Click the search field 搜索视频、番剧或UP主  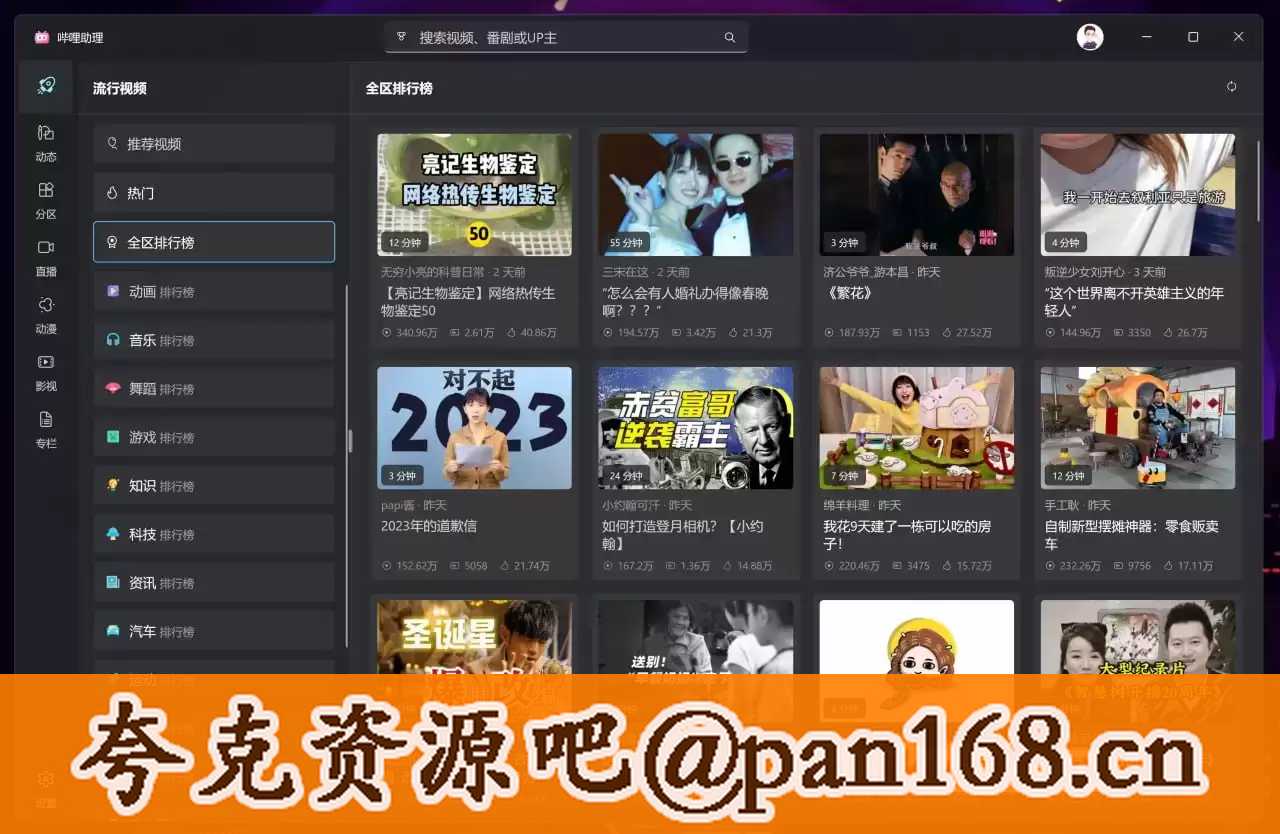[x=566, y=38]
